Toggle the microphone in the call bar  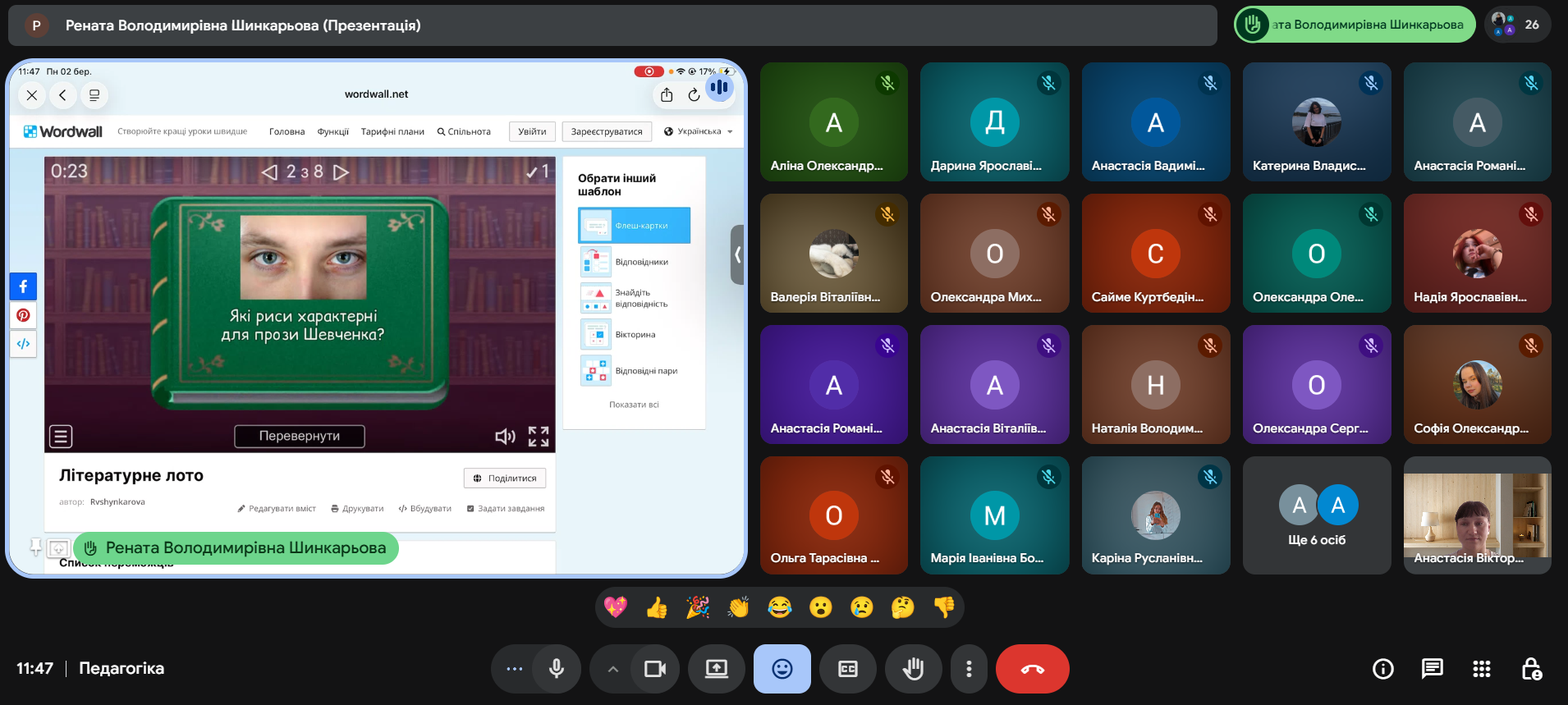pos(556,669)
